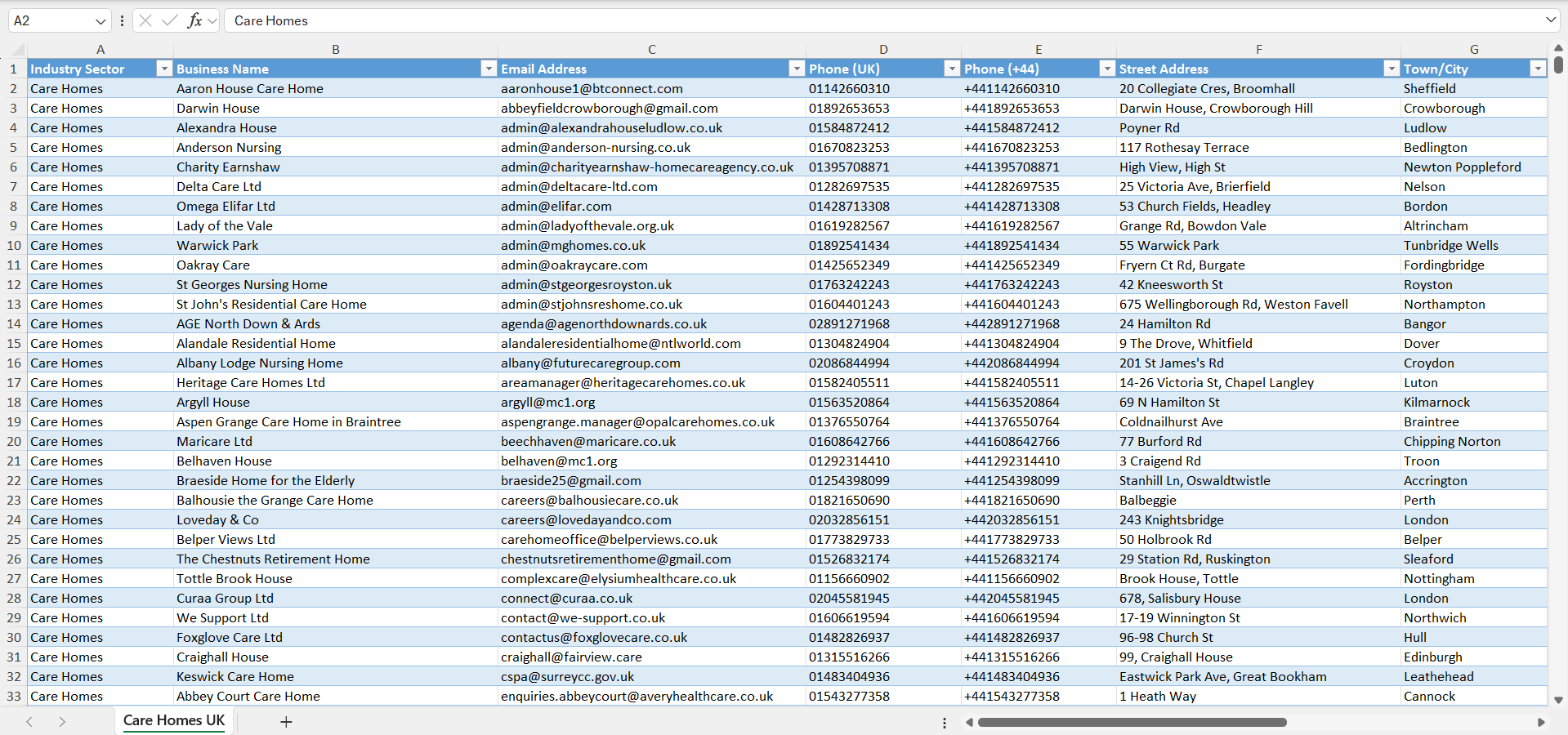1568x735 pixels.
Task: Select cell Newton Poppleford
Action: click(1474, 167)
